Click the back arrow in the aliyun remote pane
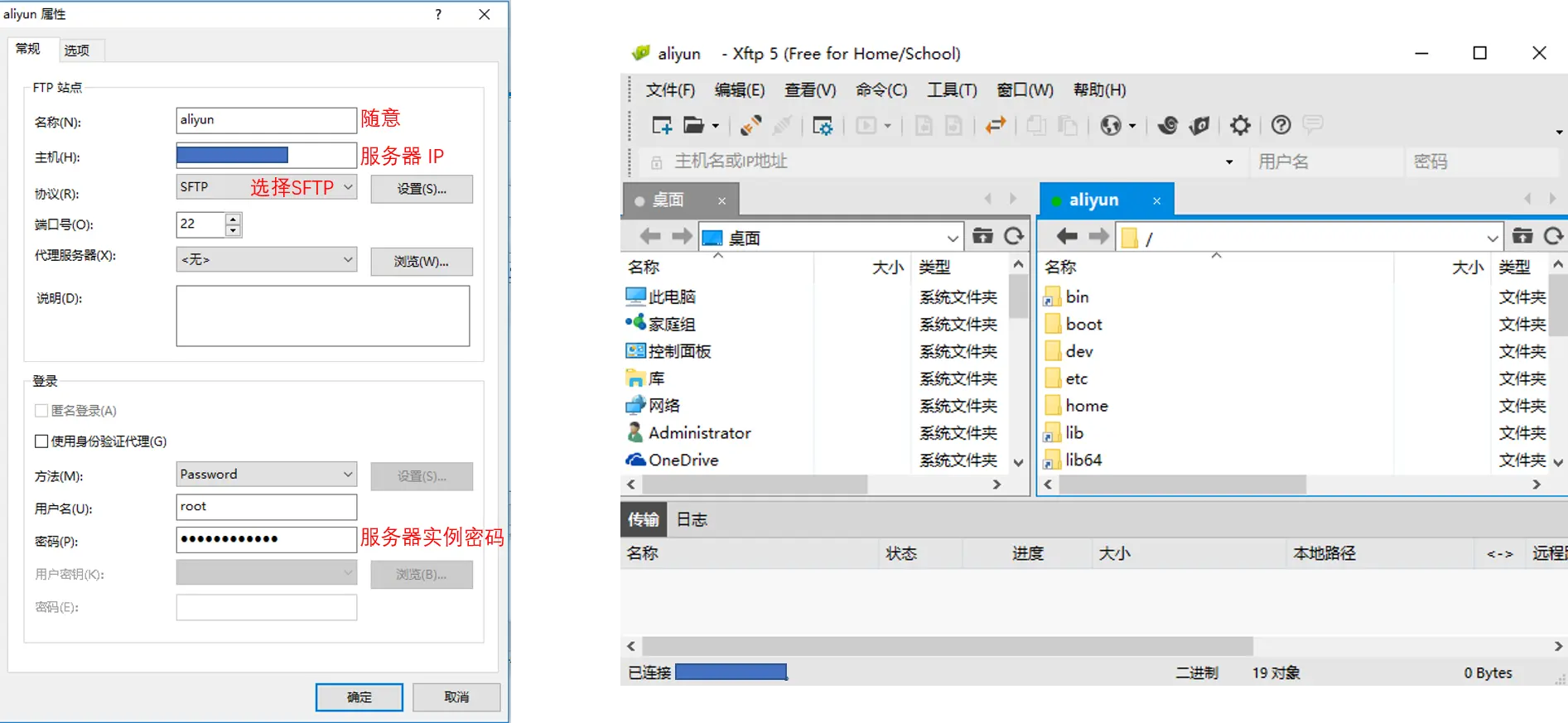 (1067, 237)
